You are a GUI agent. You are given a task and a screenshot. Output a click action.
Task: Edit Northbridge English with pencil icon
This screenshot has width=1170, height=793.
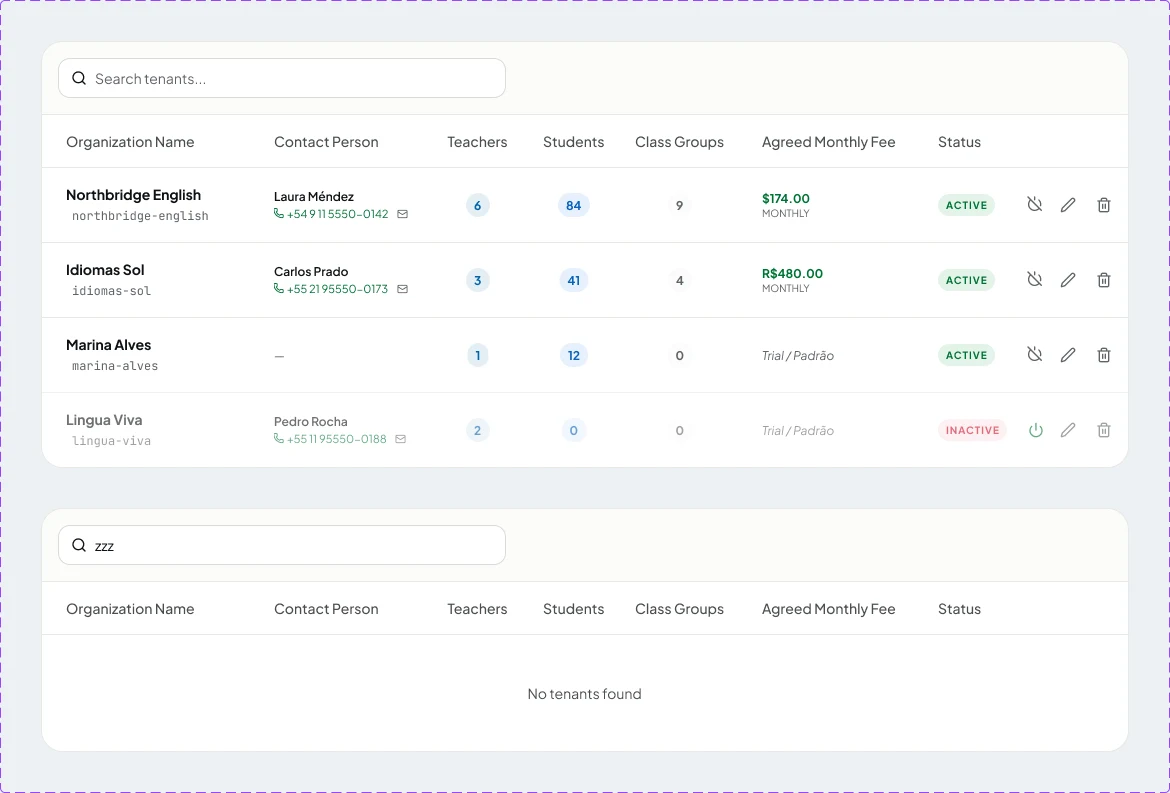click(x=1068, y=204)
